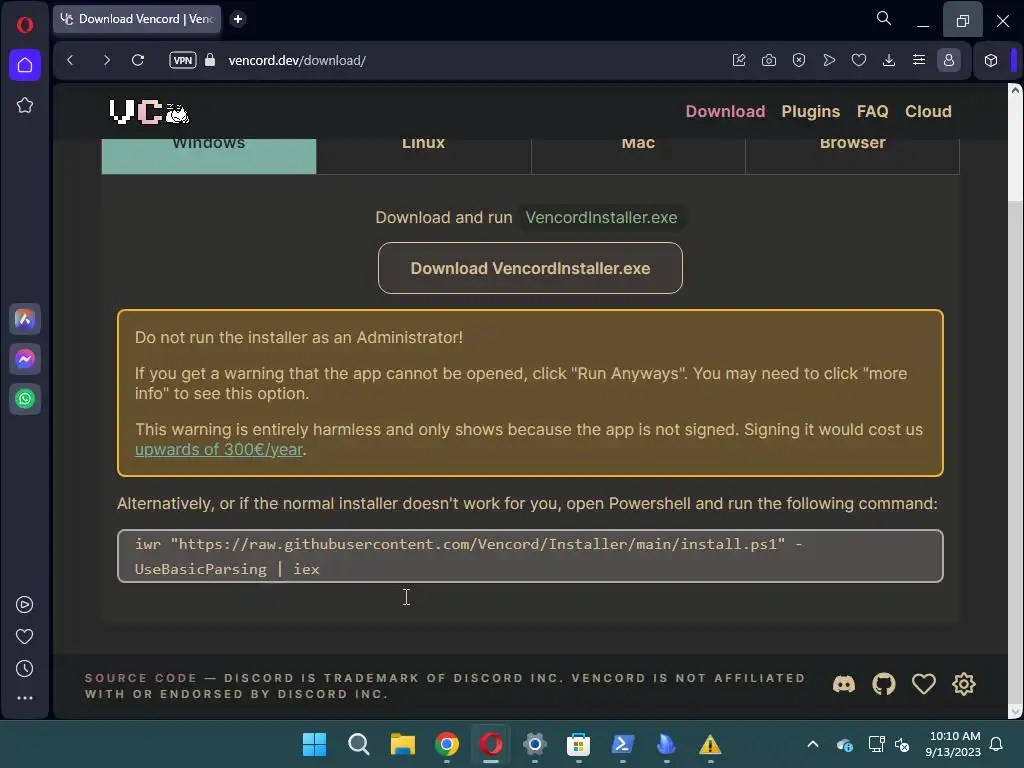Open the Plugins nav link

pyautogui.click(x=810, y=112)
